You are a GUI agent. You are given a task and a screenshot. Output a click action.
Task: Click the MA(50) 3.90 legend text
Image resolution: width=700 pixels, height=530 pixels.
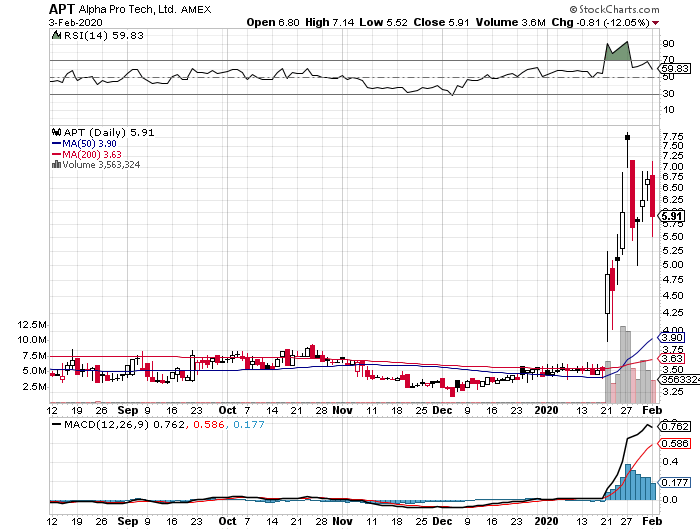(89, 143)
